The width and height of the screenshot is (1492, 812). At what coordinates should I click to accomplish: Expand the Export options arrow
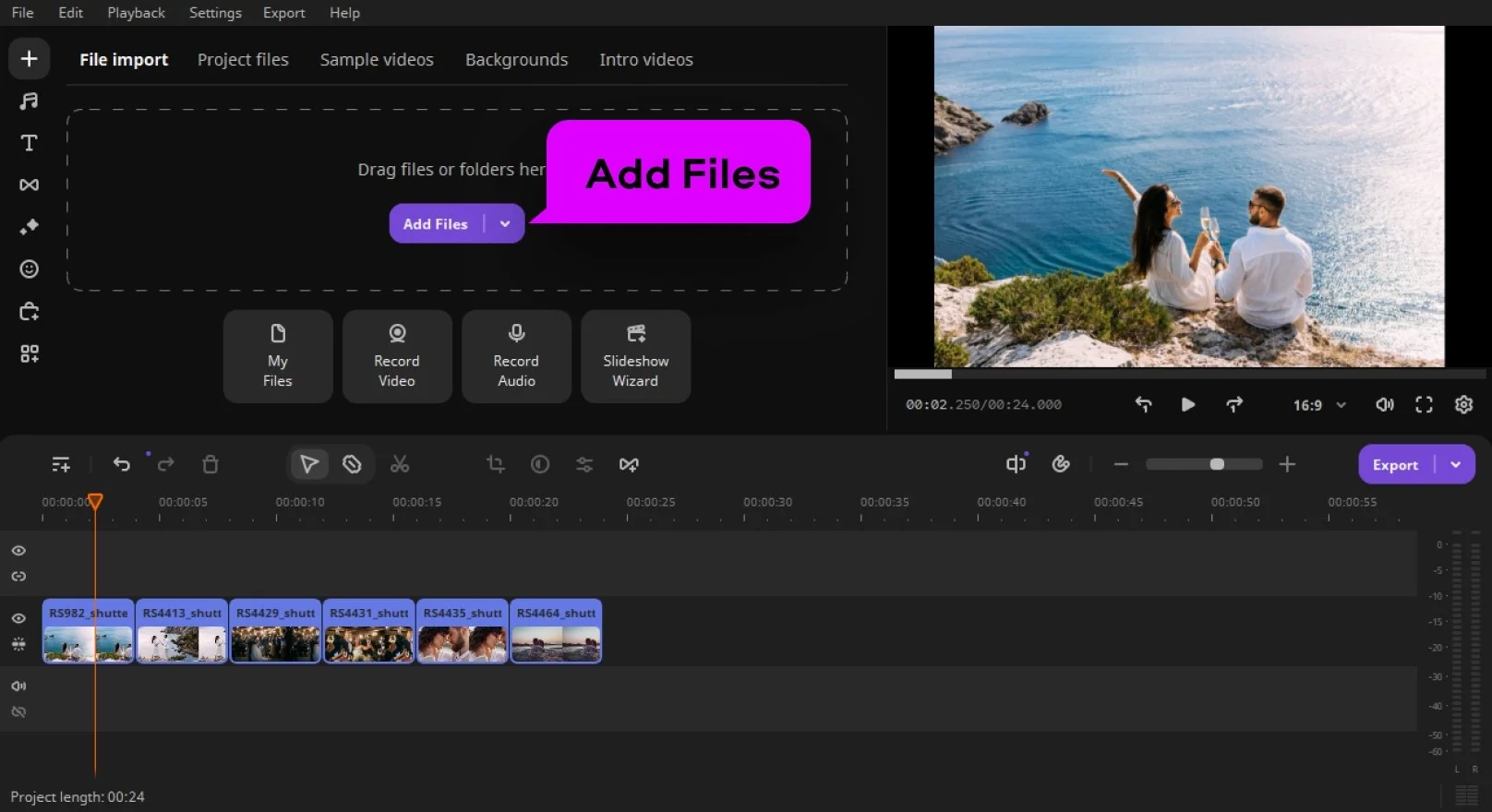1456,465
